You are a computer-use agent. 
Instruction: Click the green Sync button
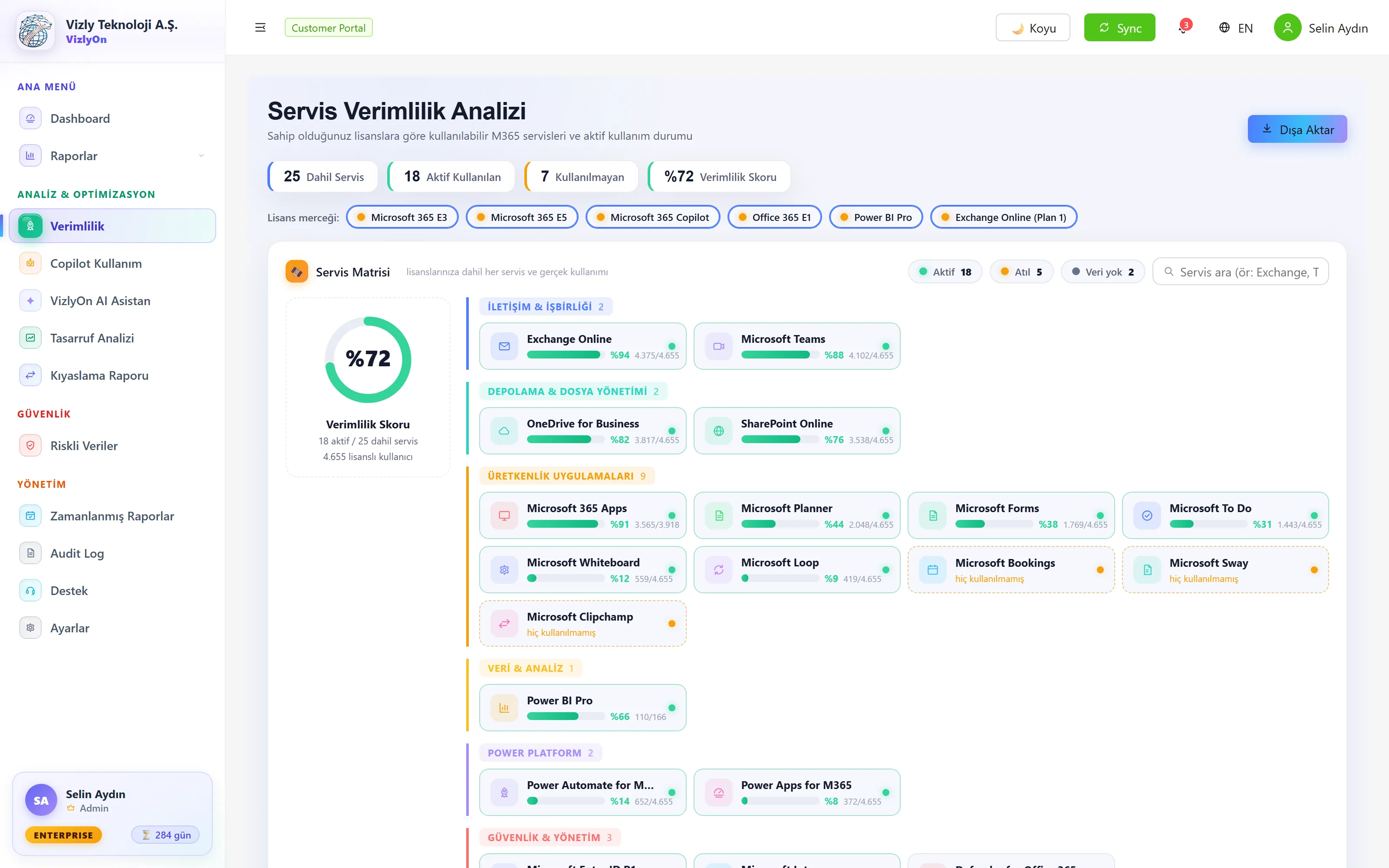click(x=1119, y=27)
